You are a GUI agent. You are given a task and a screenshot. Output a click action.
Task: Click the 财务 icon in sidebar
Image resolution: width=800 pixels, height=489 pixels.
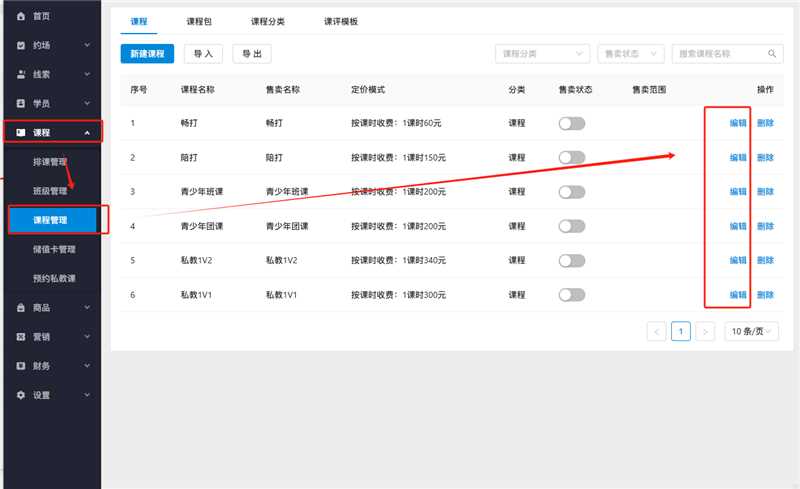coord(21,366)
